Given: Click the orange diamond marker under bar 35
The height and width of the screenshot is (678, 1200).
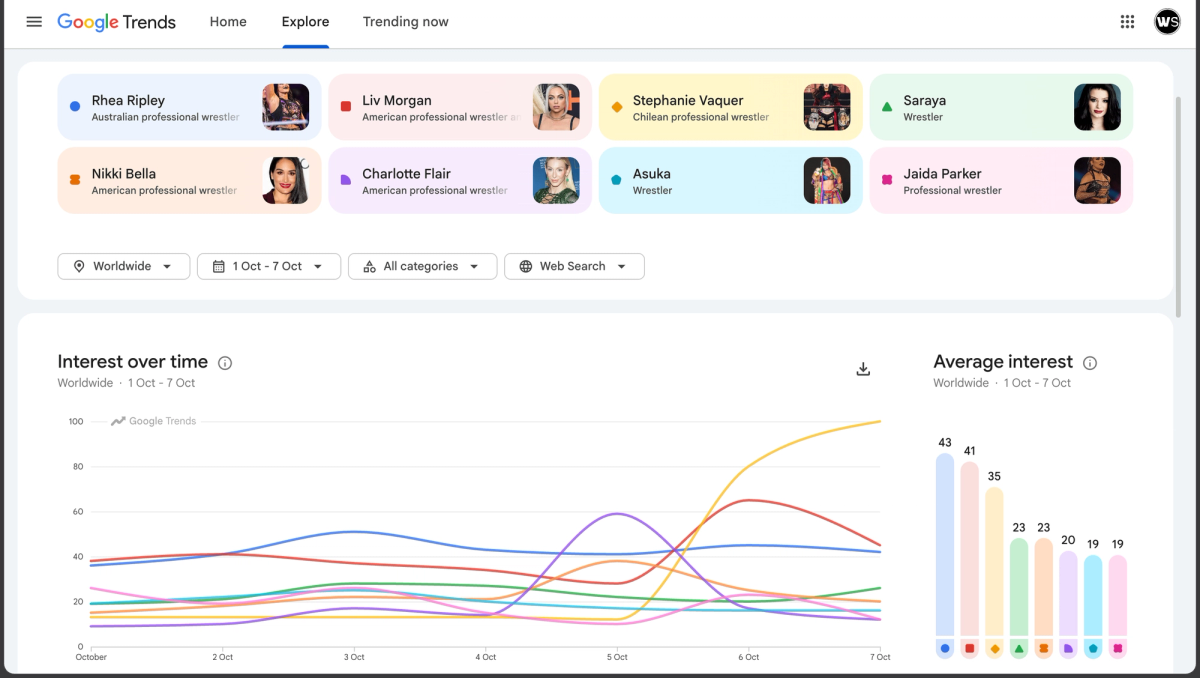Looking at the screenshot, I should (x=994, y=648).
